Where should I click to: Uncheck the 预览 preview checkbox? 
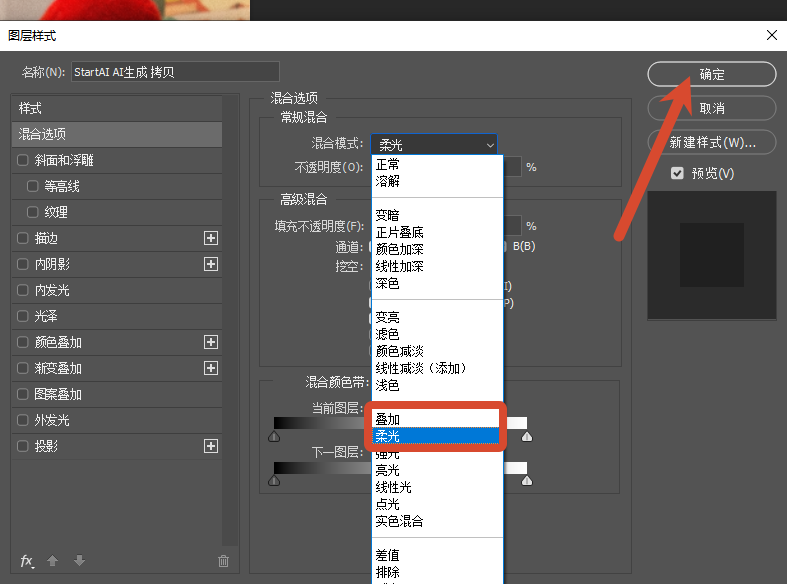tap(677, 174)
